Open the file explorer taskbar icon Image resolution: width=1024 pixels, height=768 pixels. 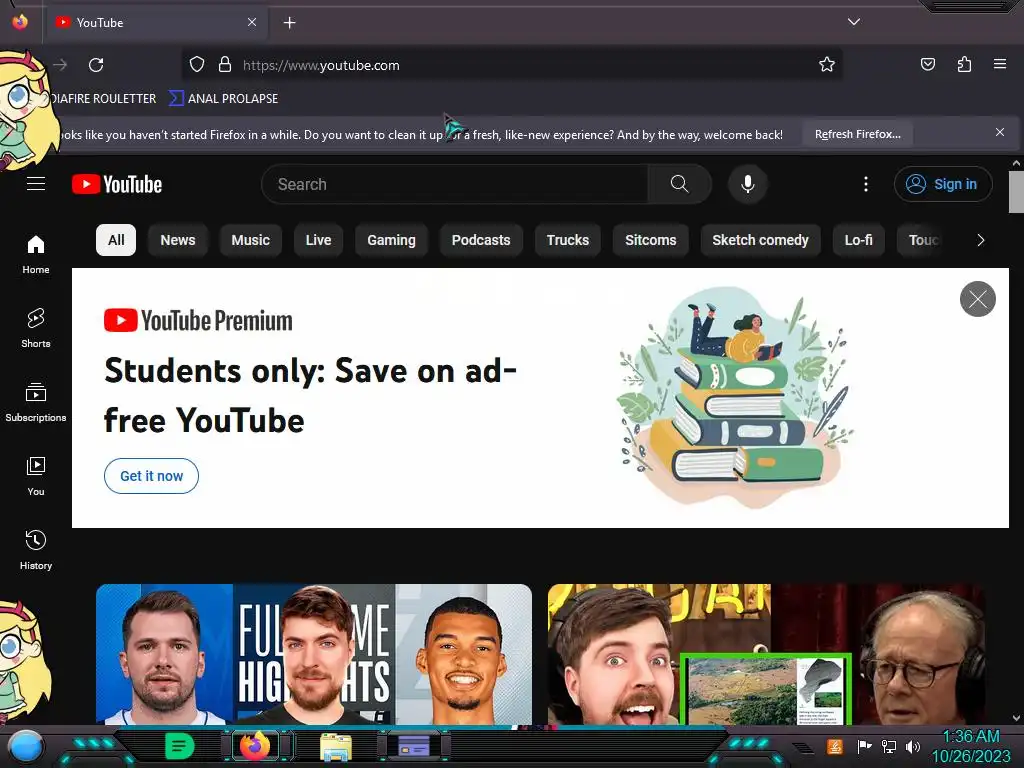pyautogui.click(x=336, y=747)
